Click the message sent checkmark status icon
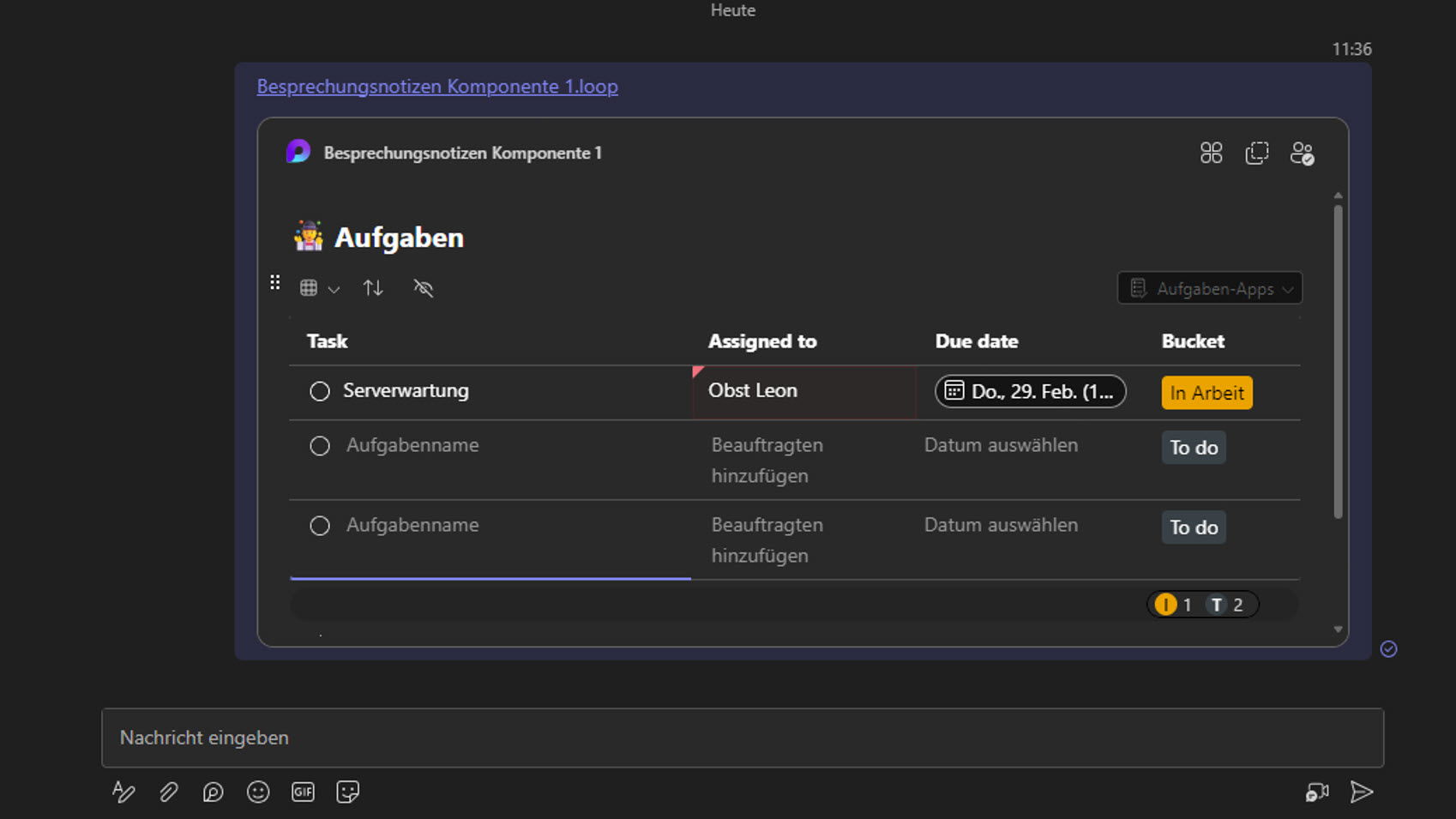Image resolution: width=1456 pixels, height=819 pixels. 1389,649
